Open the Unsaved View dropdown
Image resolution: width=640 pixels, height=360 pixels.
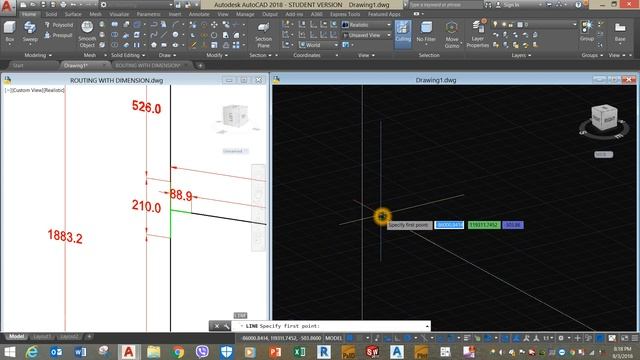[367, 36]
